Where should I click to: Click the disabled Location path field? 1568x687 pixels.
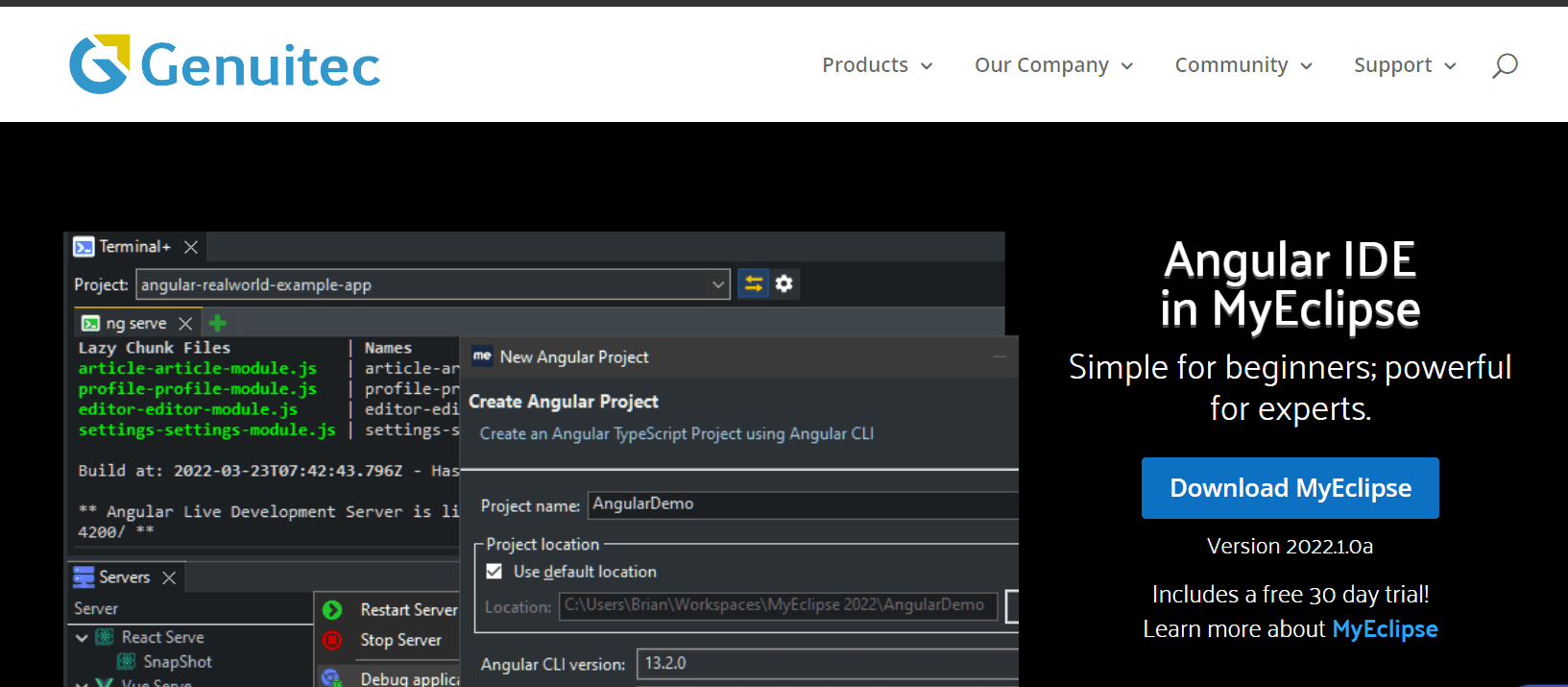[779, 605]
